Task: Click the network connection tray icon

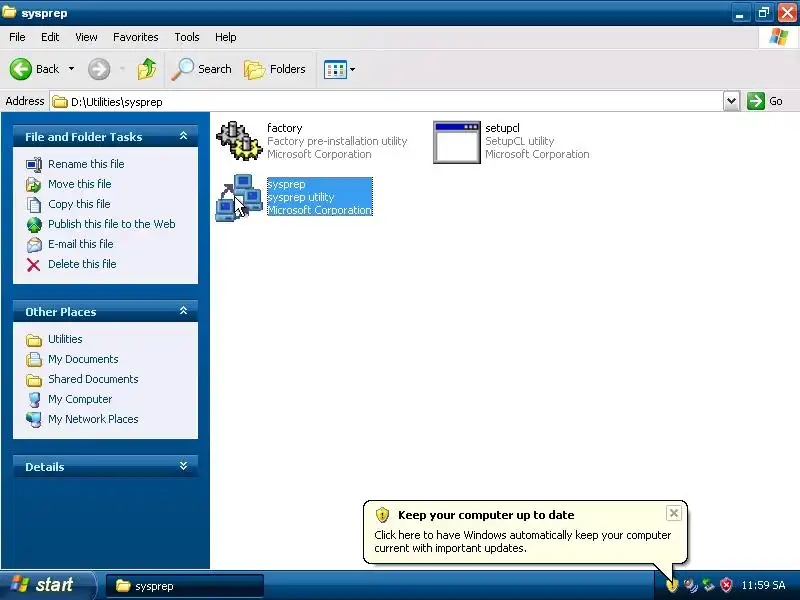Action: point(708,585)
